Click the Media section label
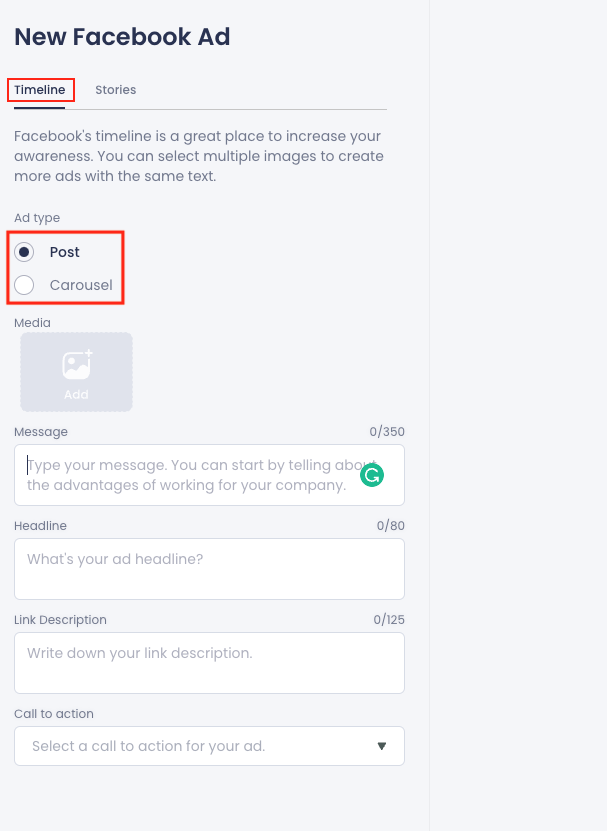The image size is (607, 831). coord(31,322)
